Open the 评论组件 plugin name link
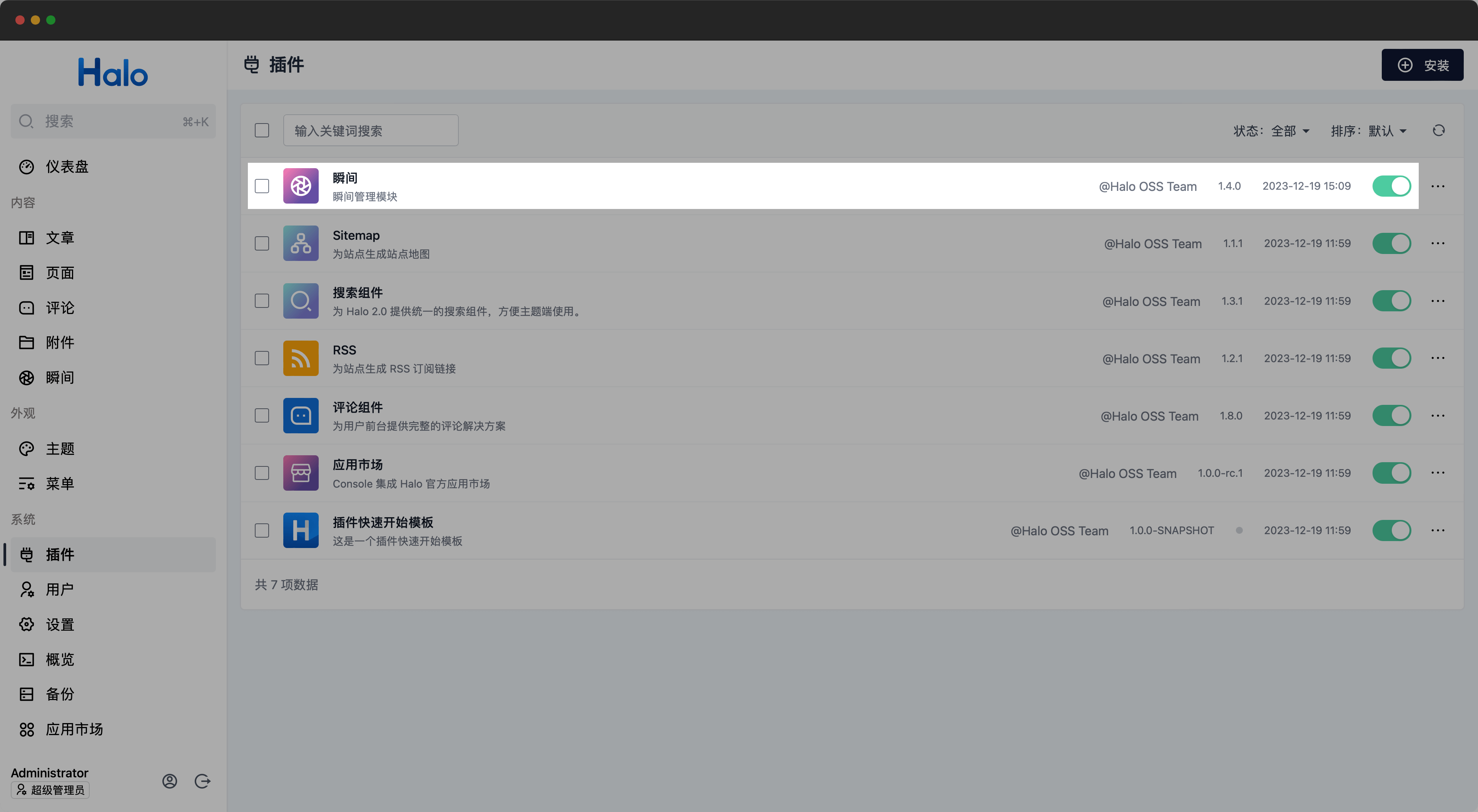The height and width of the screenshot is (812, 1478). [358, 408]
